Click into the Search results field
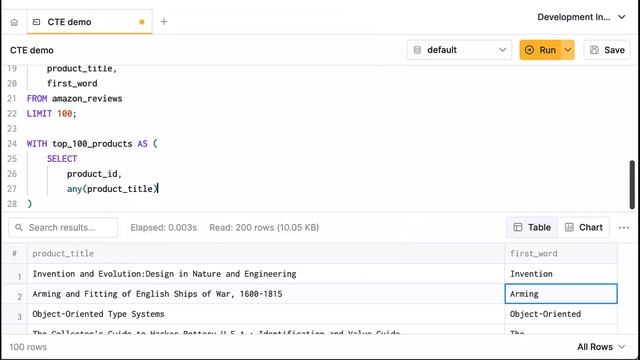The image size is (640, 360). point(63,227)
